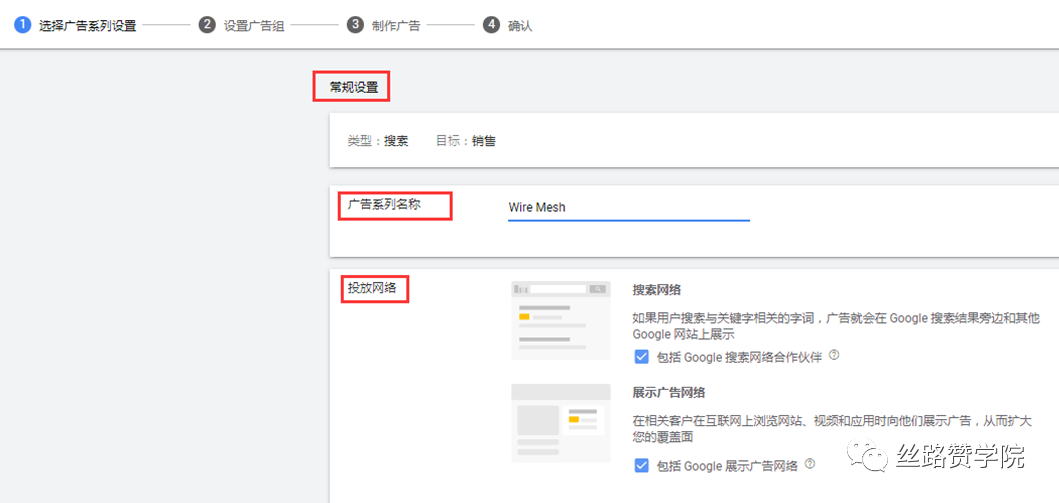Click the 展示广告网络 heading
1059x503 pixels.
point(669,392)
